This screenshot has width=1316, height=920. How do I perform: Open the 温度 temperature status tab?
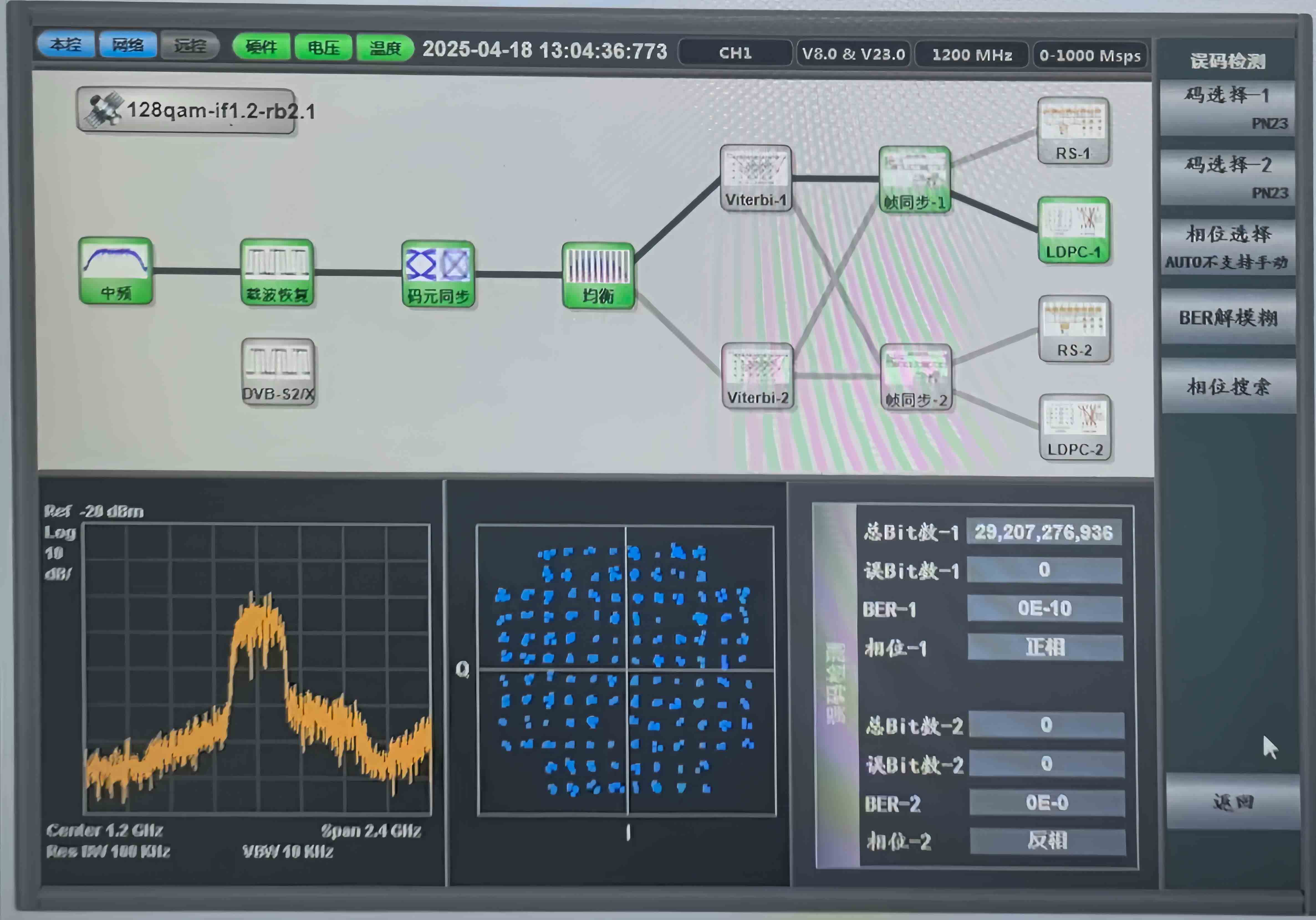click(385, 48)
